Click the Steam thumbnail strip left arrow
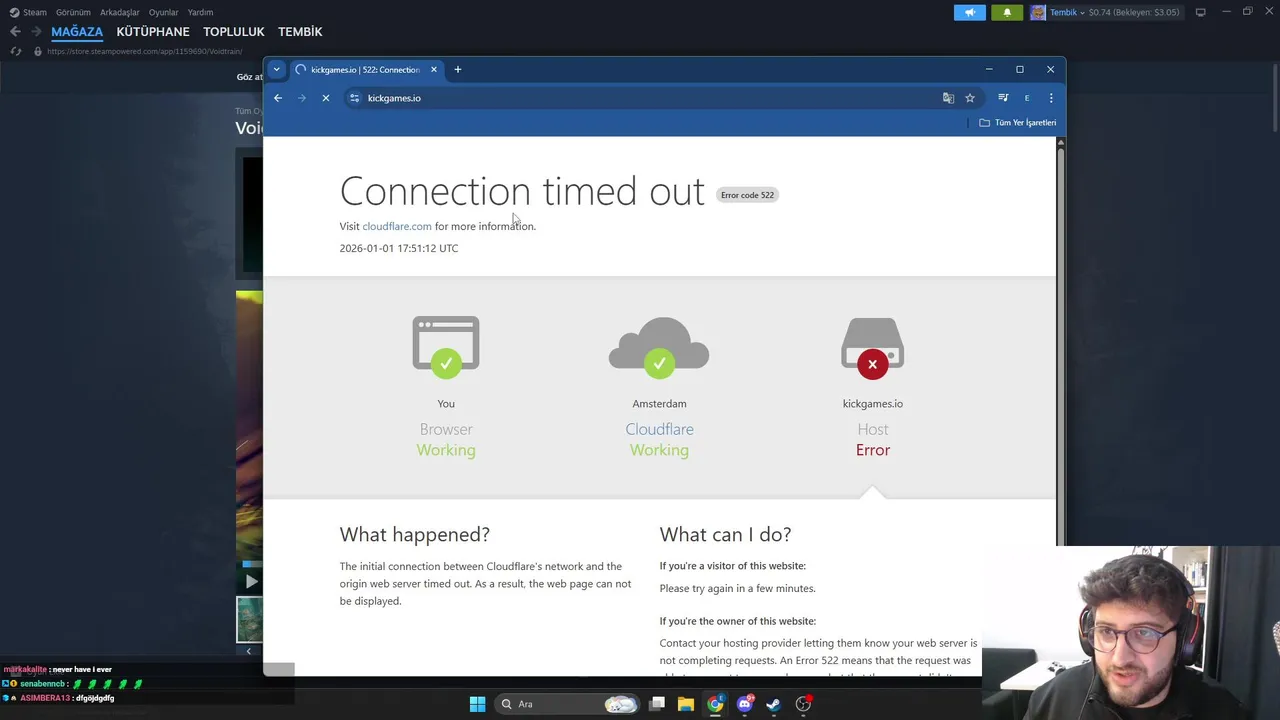This screenshot has width=1280, height=720. [249, 651]
